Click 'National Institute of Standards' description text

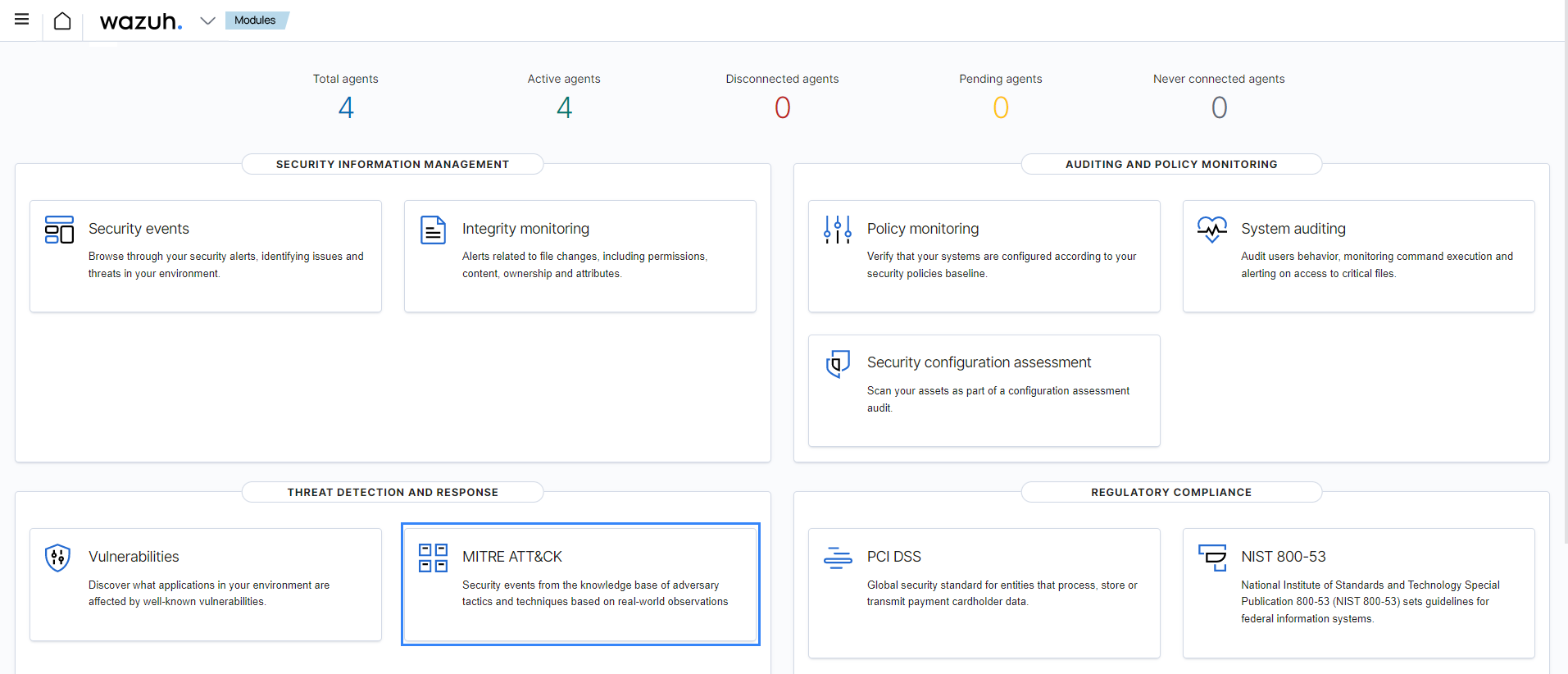(1370, 602)
